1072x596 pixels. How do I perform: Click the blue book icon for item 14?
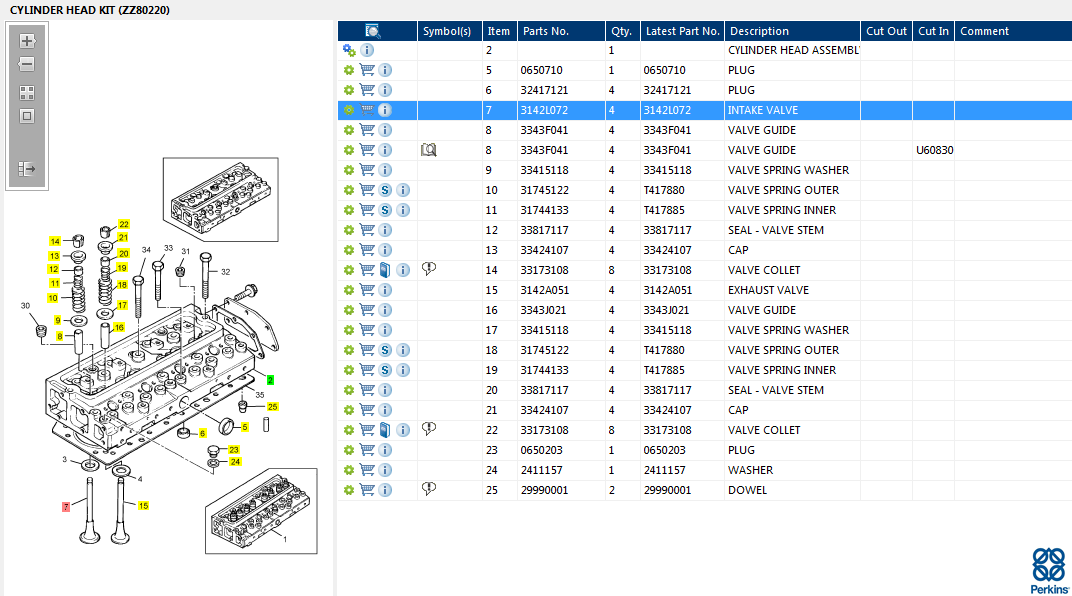[385, 270]
